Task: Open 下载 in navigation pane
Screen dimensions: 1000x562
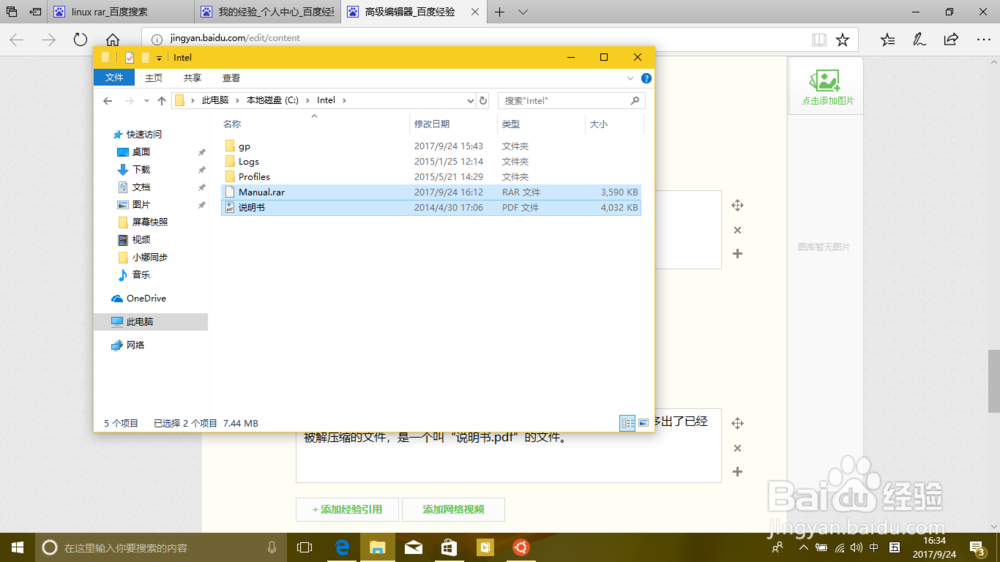Action: [141, 170]
